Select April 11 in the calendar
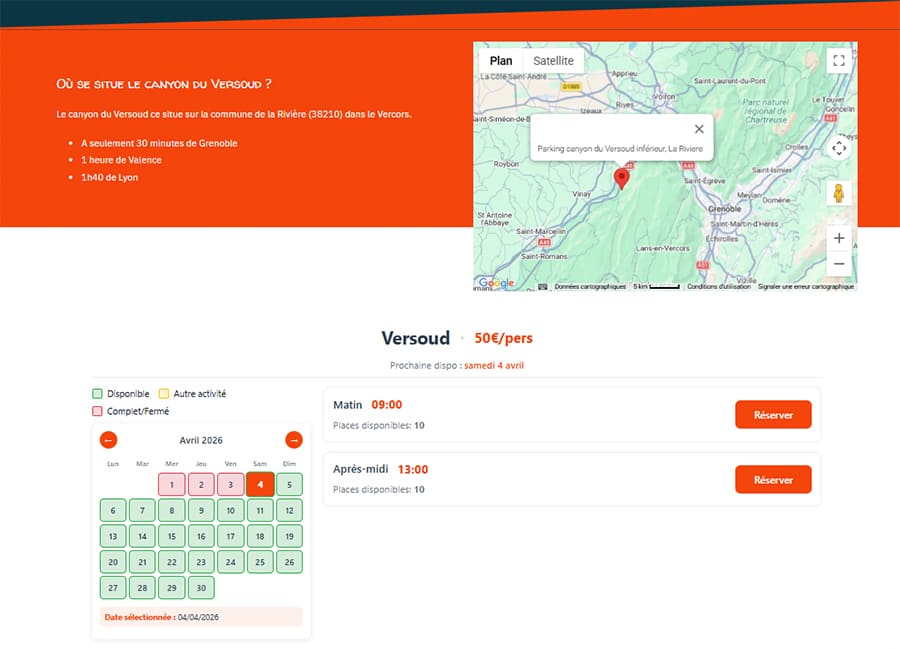 pos(260,510)
